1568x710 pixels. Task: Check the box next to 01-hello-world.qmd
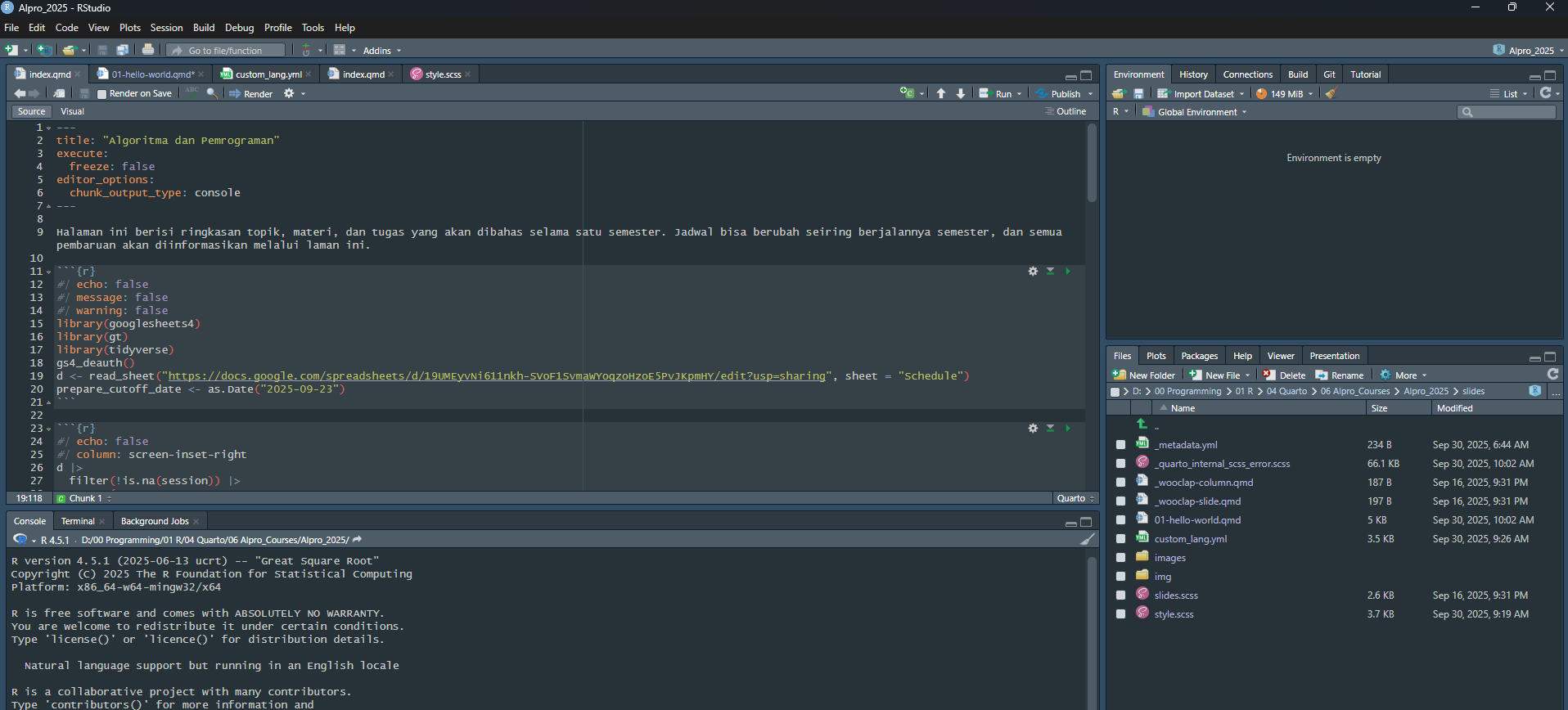pyautogui.click(x=1120, y=520)
